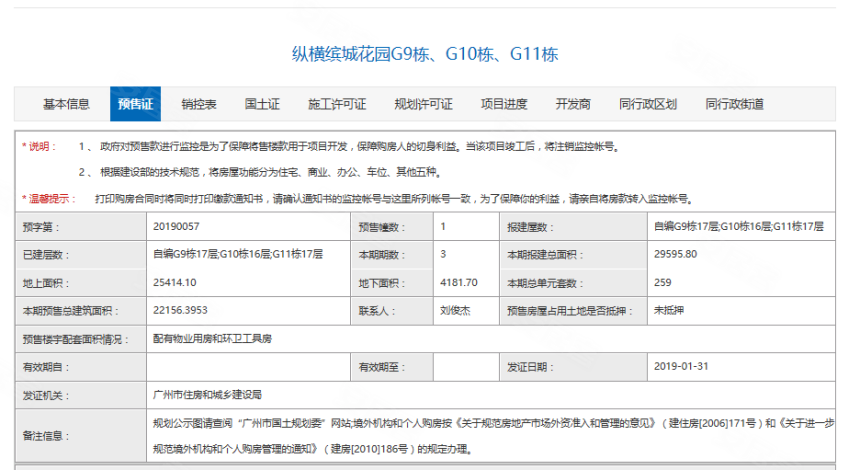Screen dimensions: 860x470
Task: Click the contact name 刘俊杰
Action: pyautogui.click(x=455, y=311)
